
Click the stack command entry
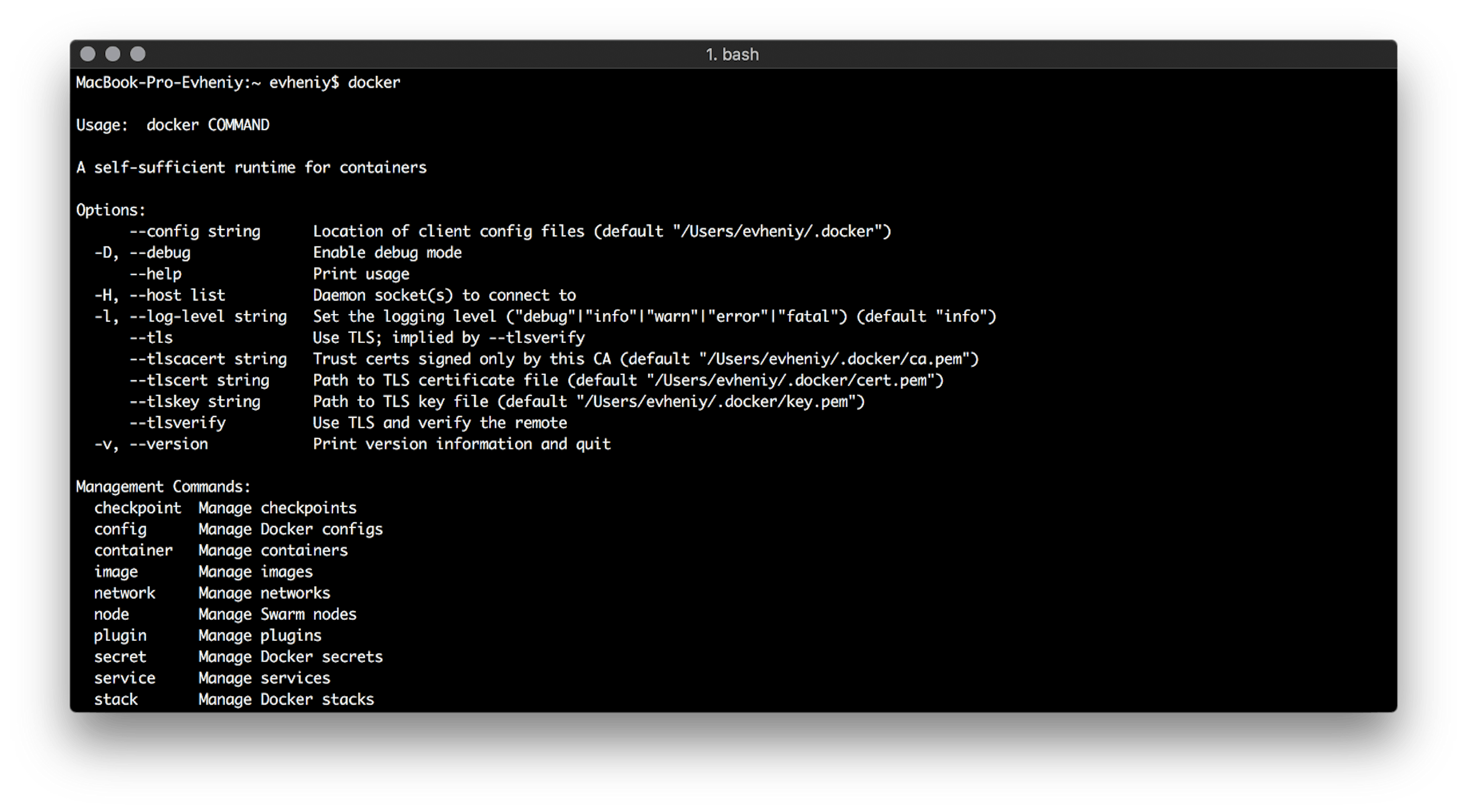pos(116,699)
